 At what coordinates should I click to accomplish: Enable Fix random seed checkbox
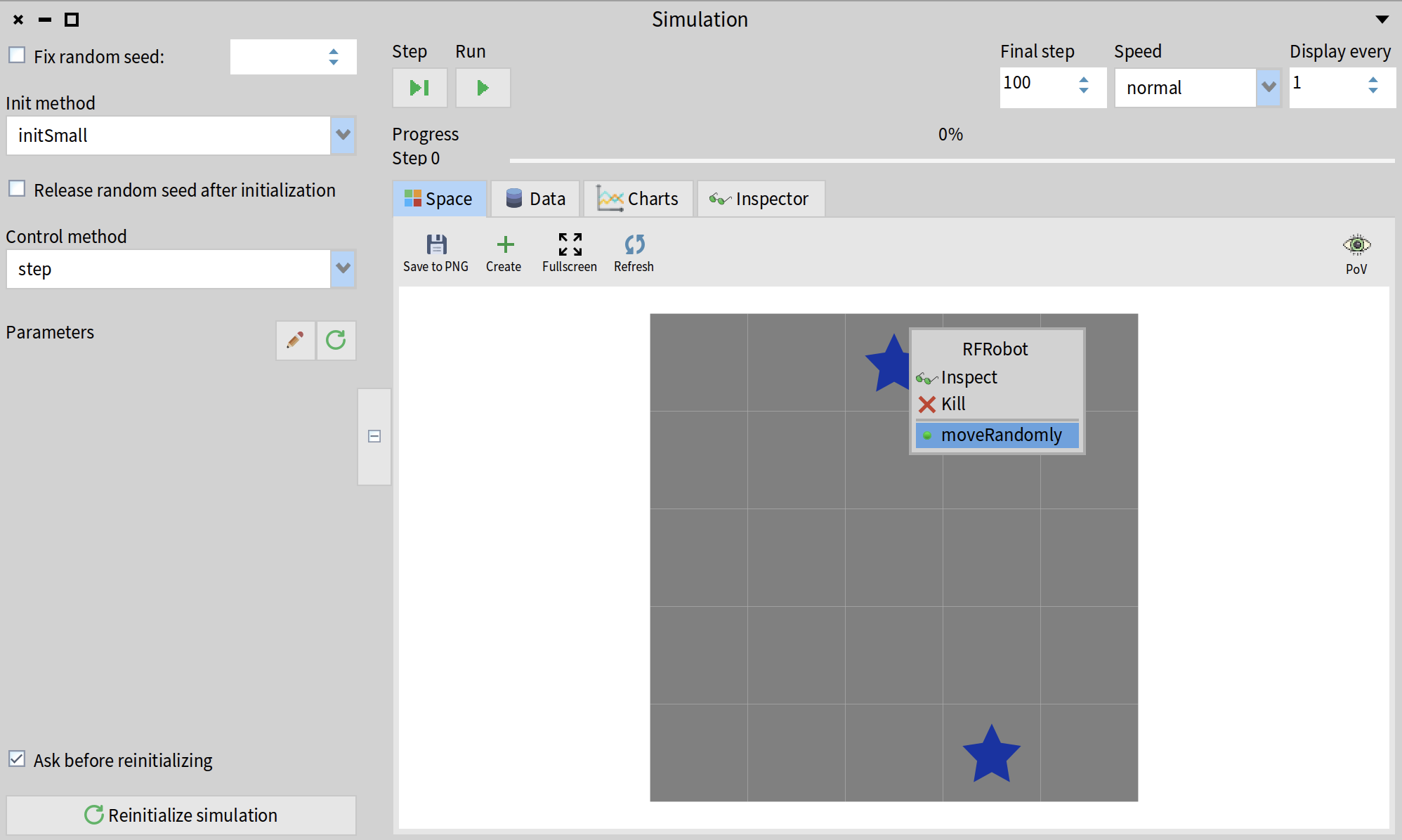pyautogui.click(x=17, y=55)
